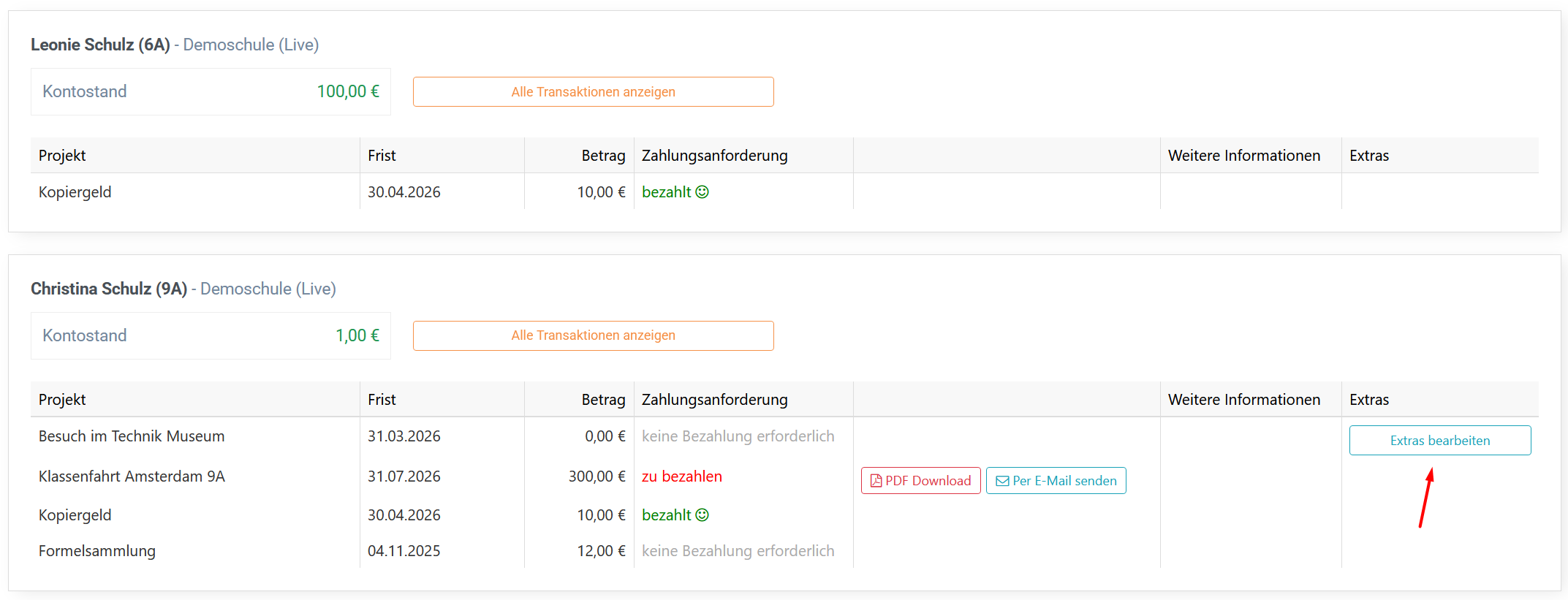Click the Betrag column header in Leonie's table
Image resolution: width=1568 pixels, height=600 pixels.
click(x=603, y=156)
